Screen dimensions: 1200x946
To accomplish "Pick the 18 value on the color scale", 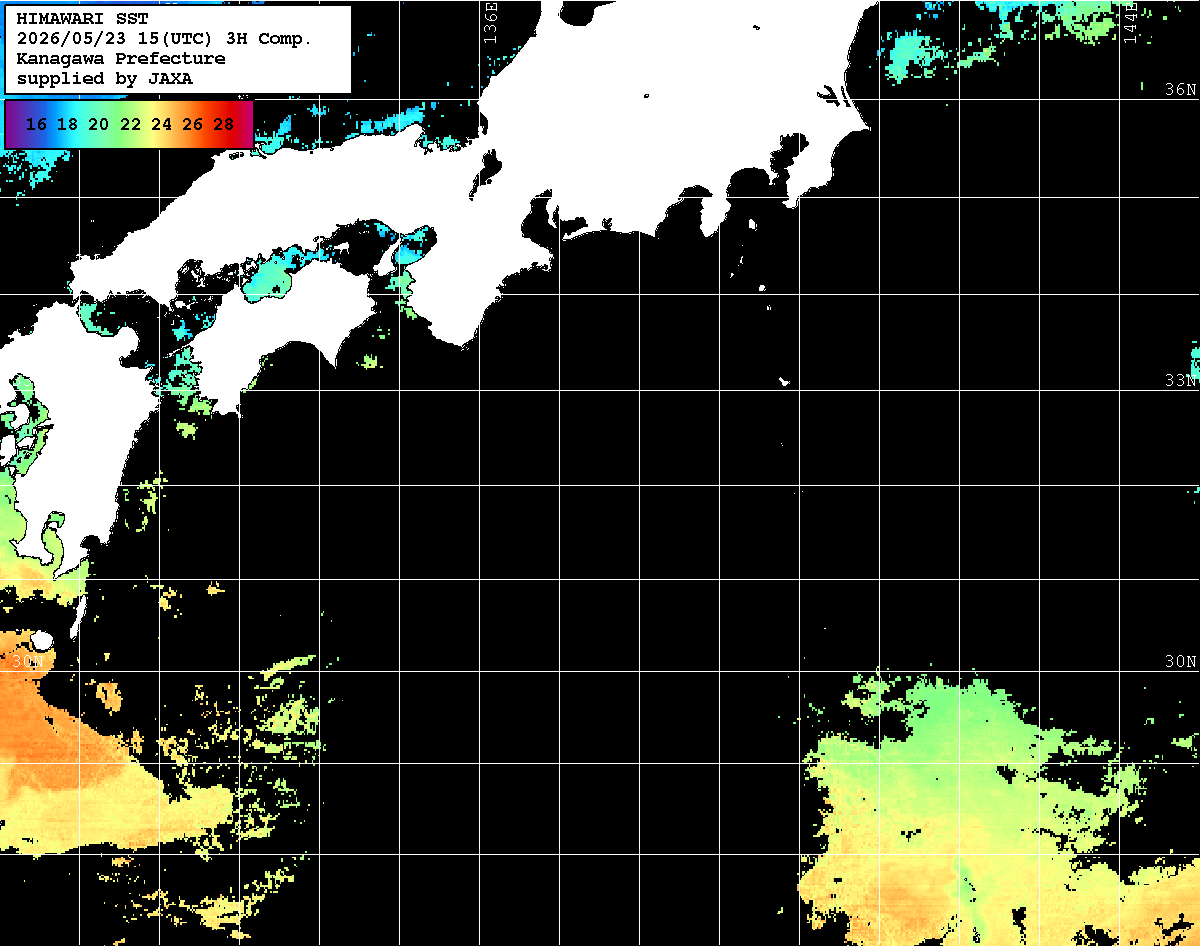I will pos(67,124).
